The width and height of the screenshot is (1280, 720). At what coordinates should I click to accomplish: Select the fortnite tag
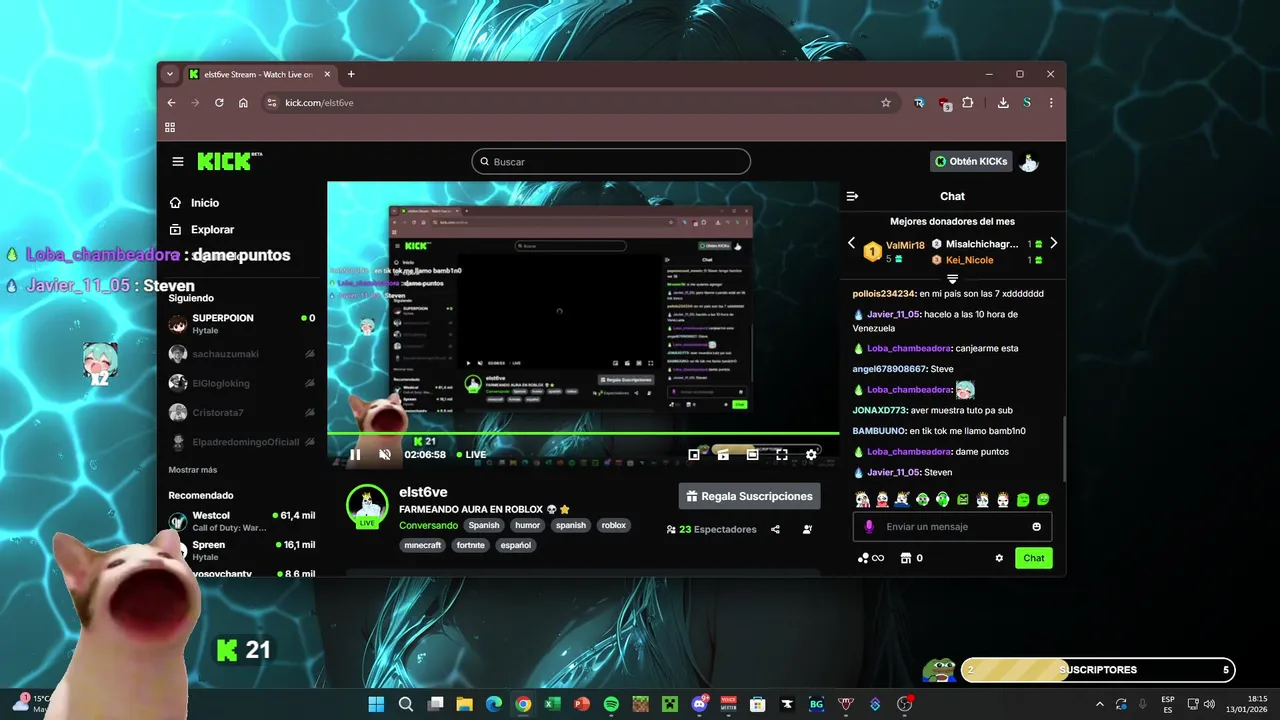[470, 545]
